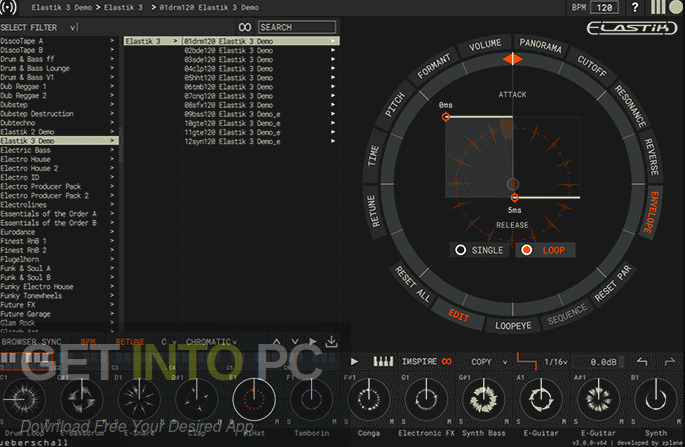
Task: Select the CUTOFF wheel segment
Action: [x=592, y=66]
